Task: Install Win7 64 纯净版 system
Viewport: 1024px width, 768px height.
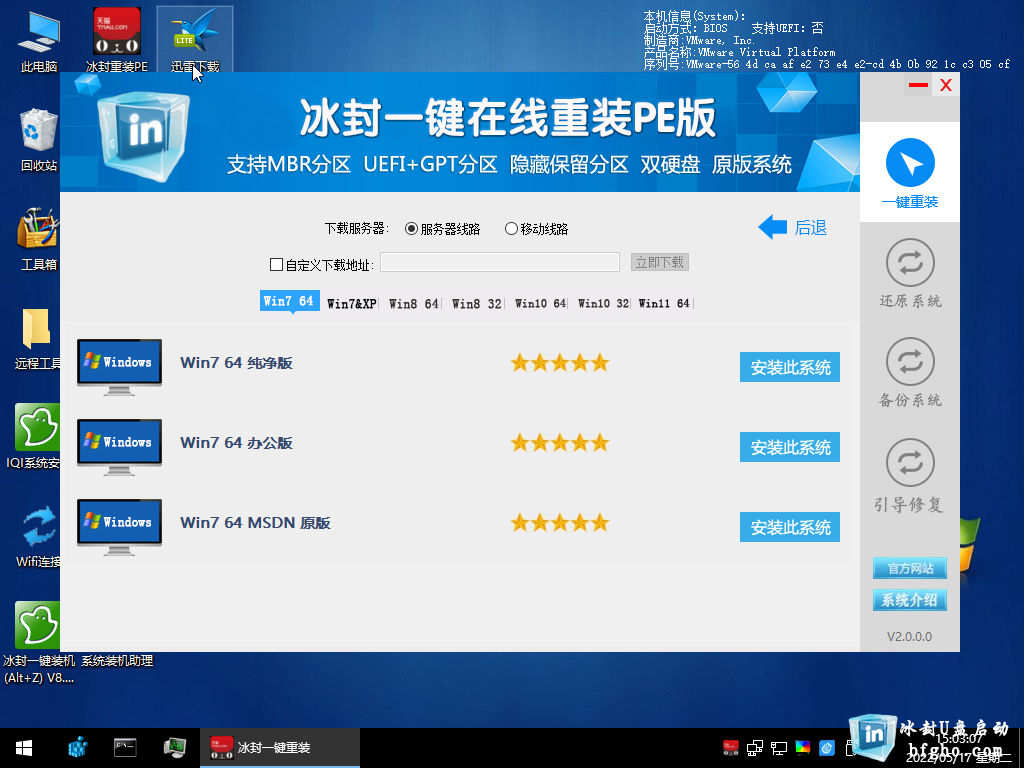Action: click(790, 367)
